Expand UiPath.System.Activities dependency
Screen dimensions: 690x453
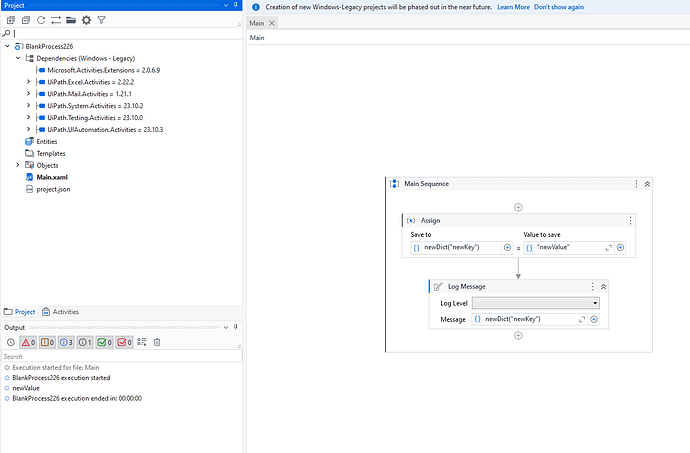pos(29,105)
